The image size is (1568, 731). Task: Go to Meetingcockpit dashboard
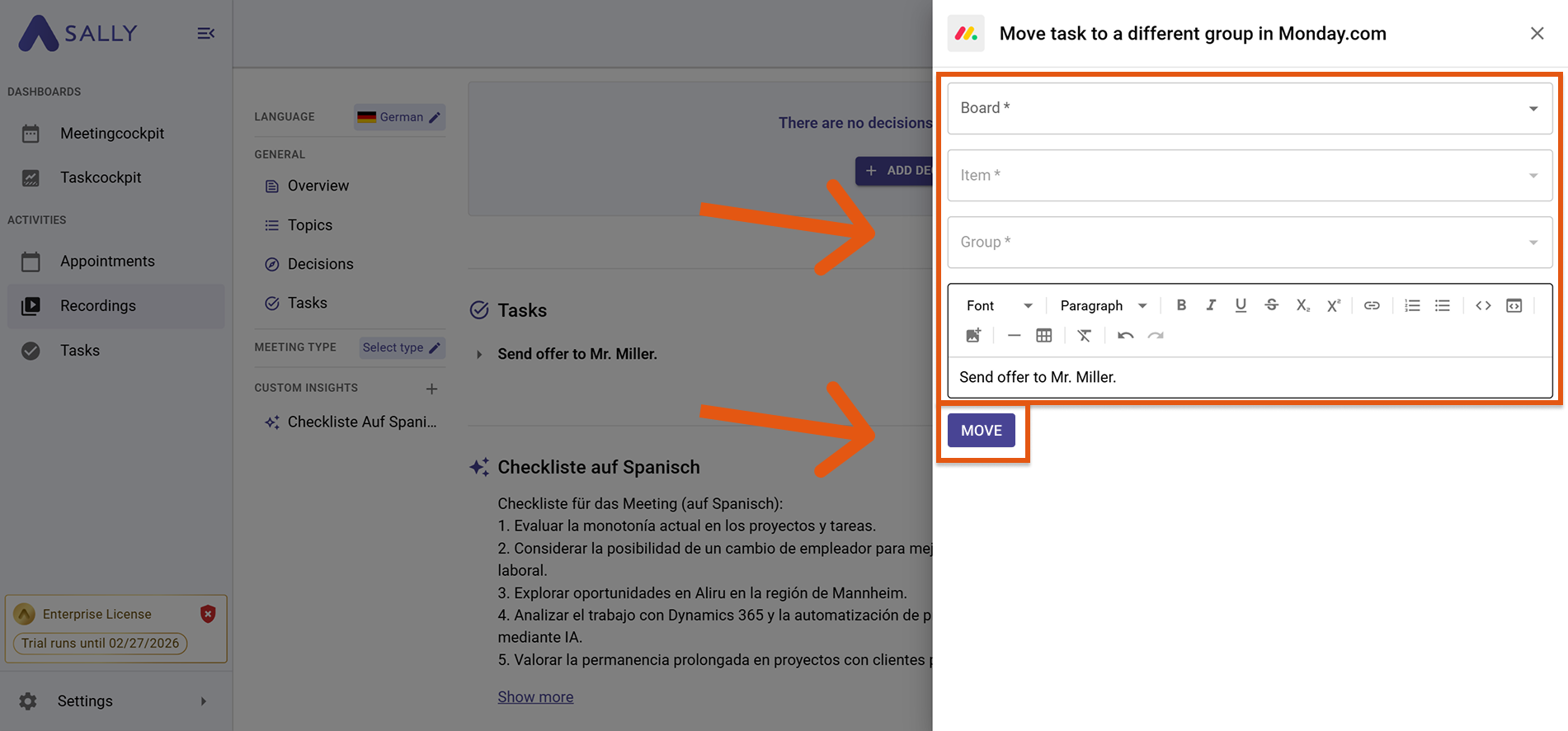(111, 134)
